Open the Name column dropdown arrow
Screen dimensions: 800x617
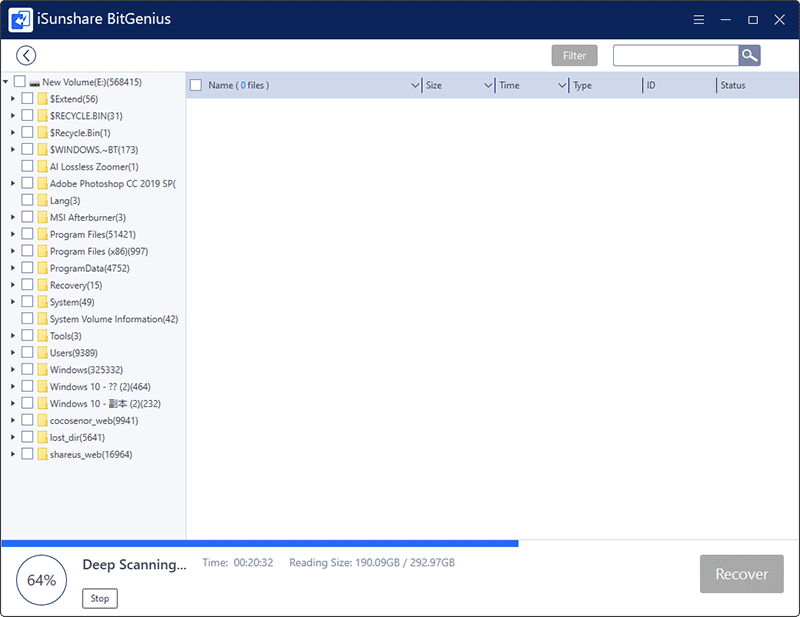[415, 85]
